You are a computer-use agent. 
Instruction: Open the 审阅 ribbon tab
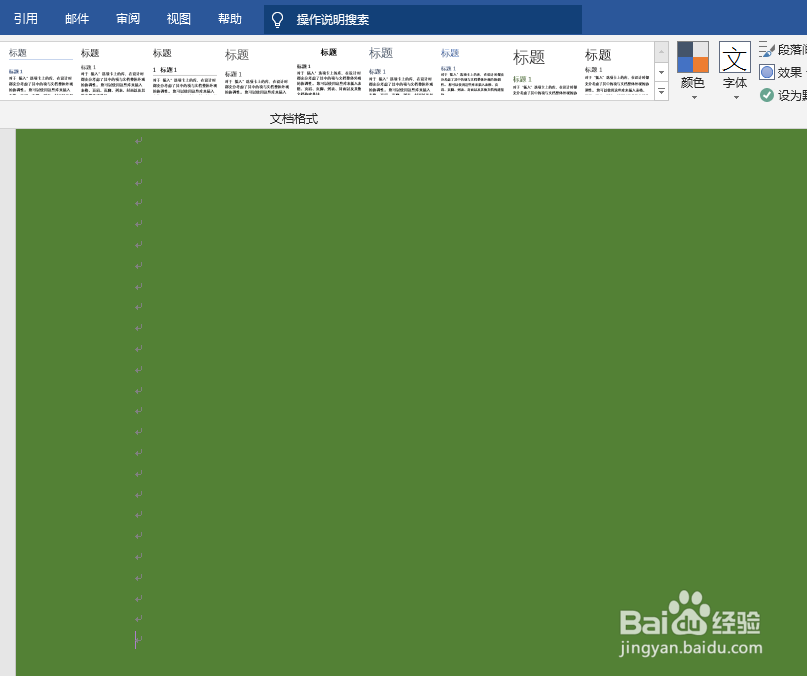[x=129, y=18]
